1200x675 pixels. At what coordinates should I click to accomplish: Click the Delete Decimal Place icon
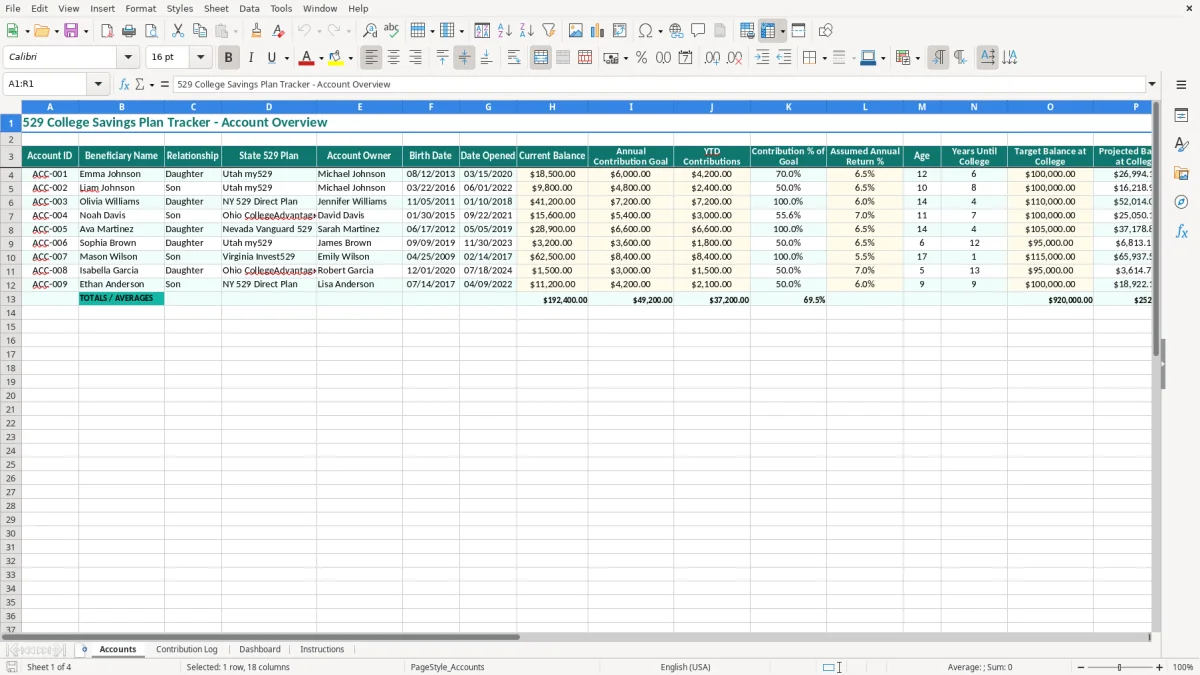click(x=735, y=58)
